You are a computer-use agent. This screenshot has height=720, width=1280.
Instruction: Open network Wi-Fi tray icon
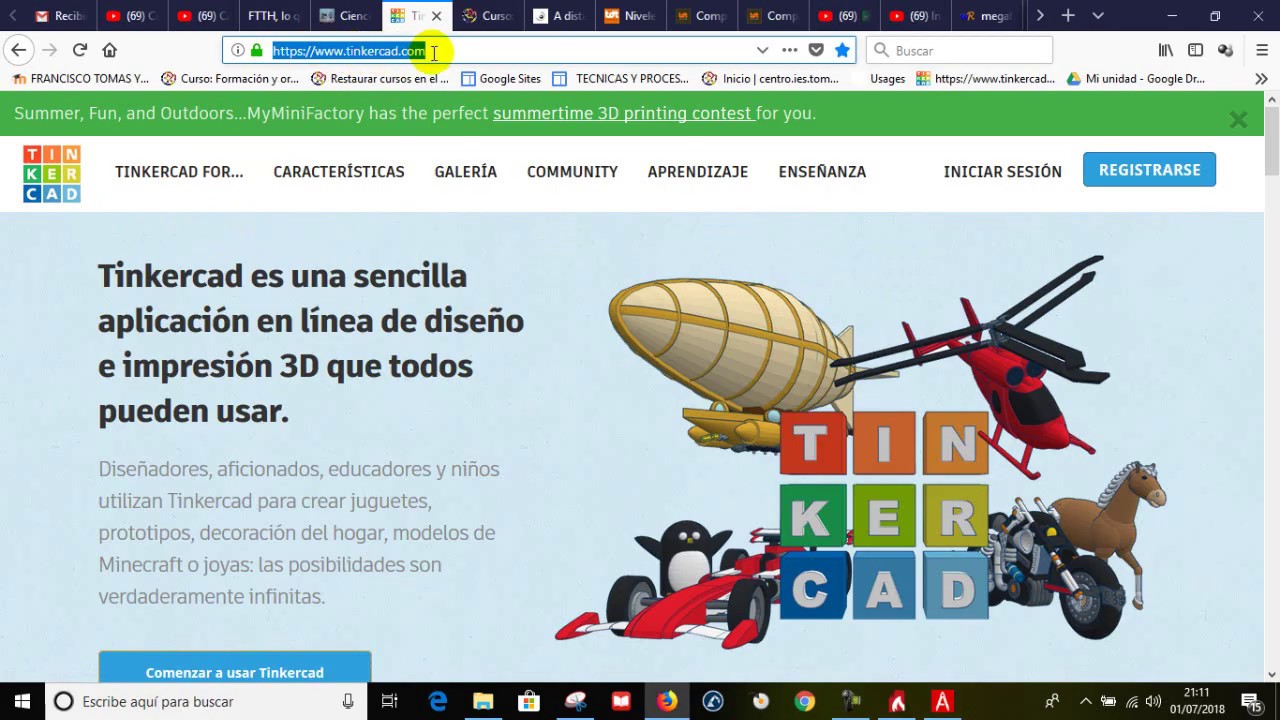pyautogui.click(x=1131, y=701)
